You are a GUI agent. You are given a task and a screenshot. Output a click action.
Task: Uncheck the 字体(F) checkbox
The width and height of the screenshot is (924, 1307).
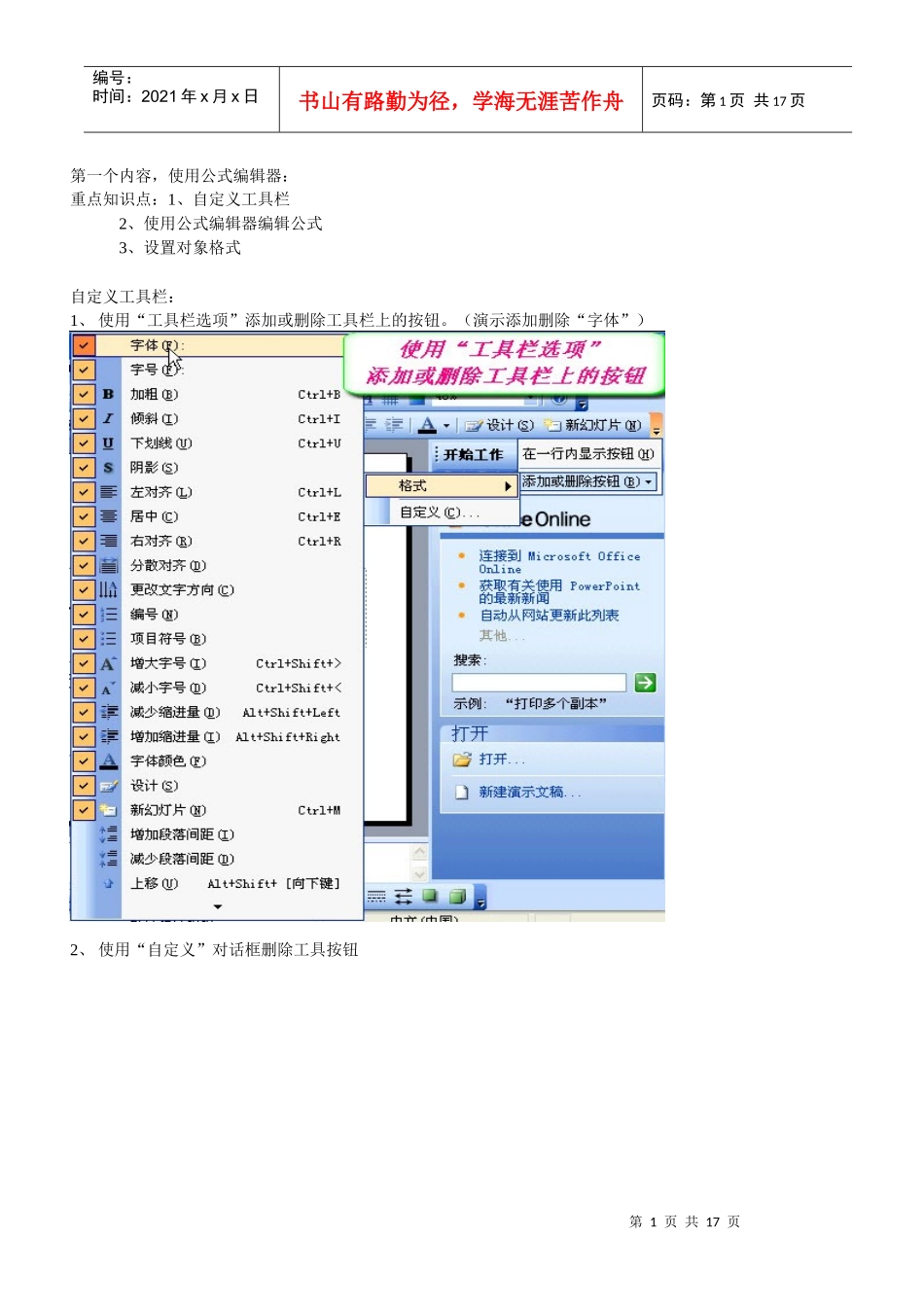(85, 345)
